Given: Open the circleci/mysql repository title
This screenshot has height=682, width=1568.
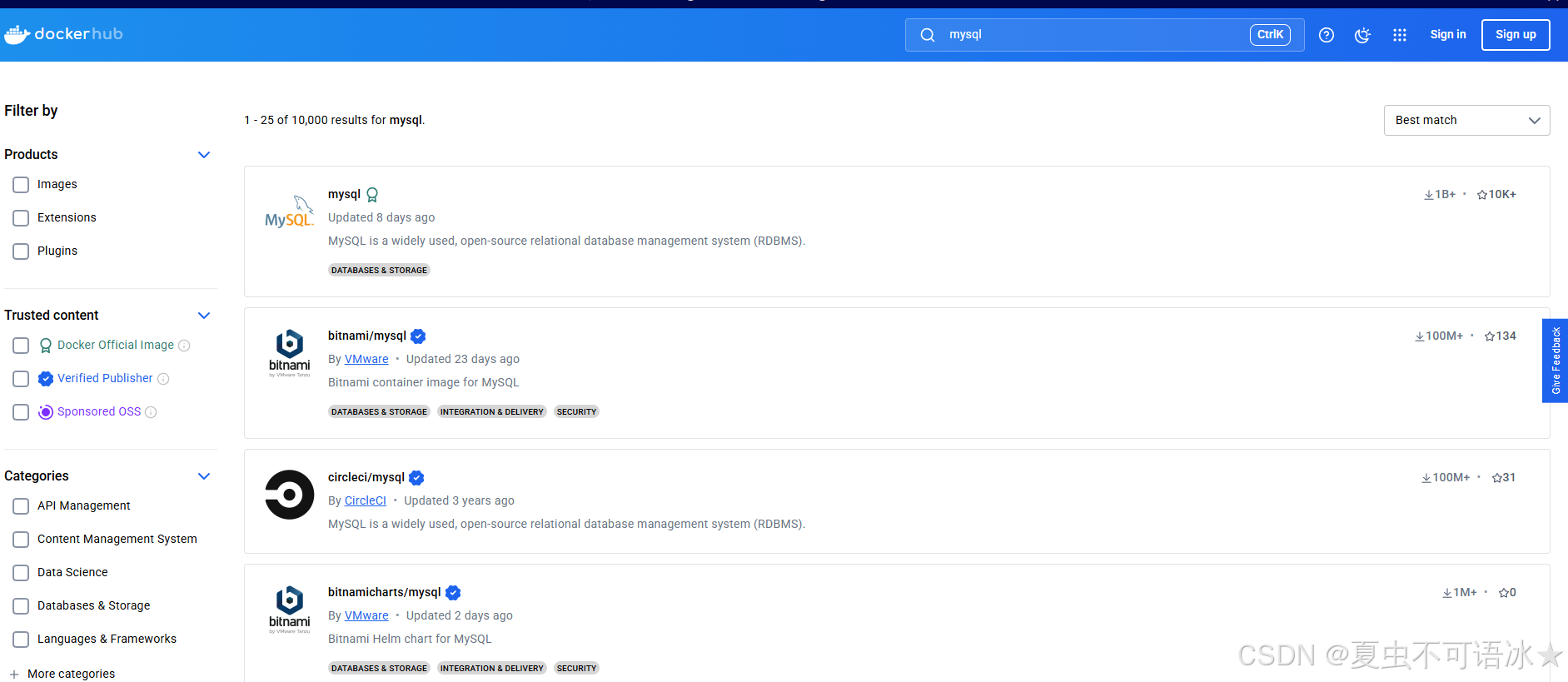Looking at the screenshot, I should (x=366, y=478).
